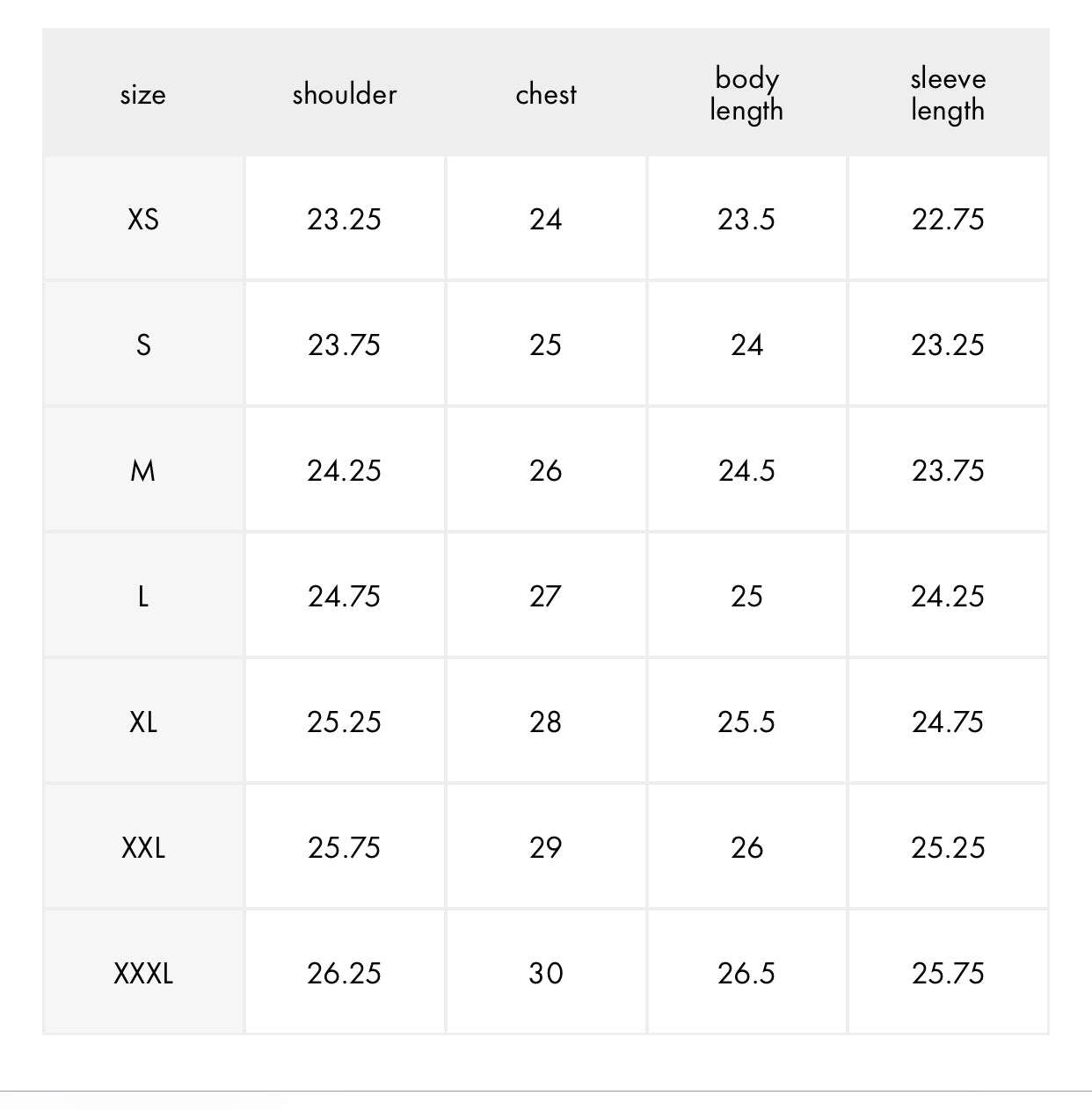1092x1110 pixels.
Task: Click the XXXL sleeve length value 25.75
Action: 948,973
